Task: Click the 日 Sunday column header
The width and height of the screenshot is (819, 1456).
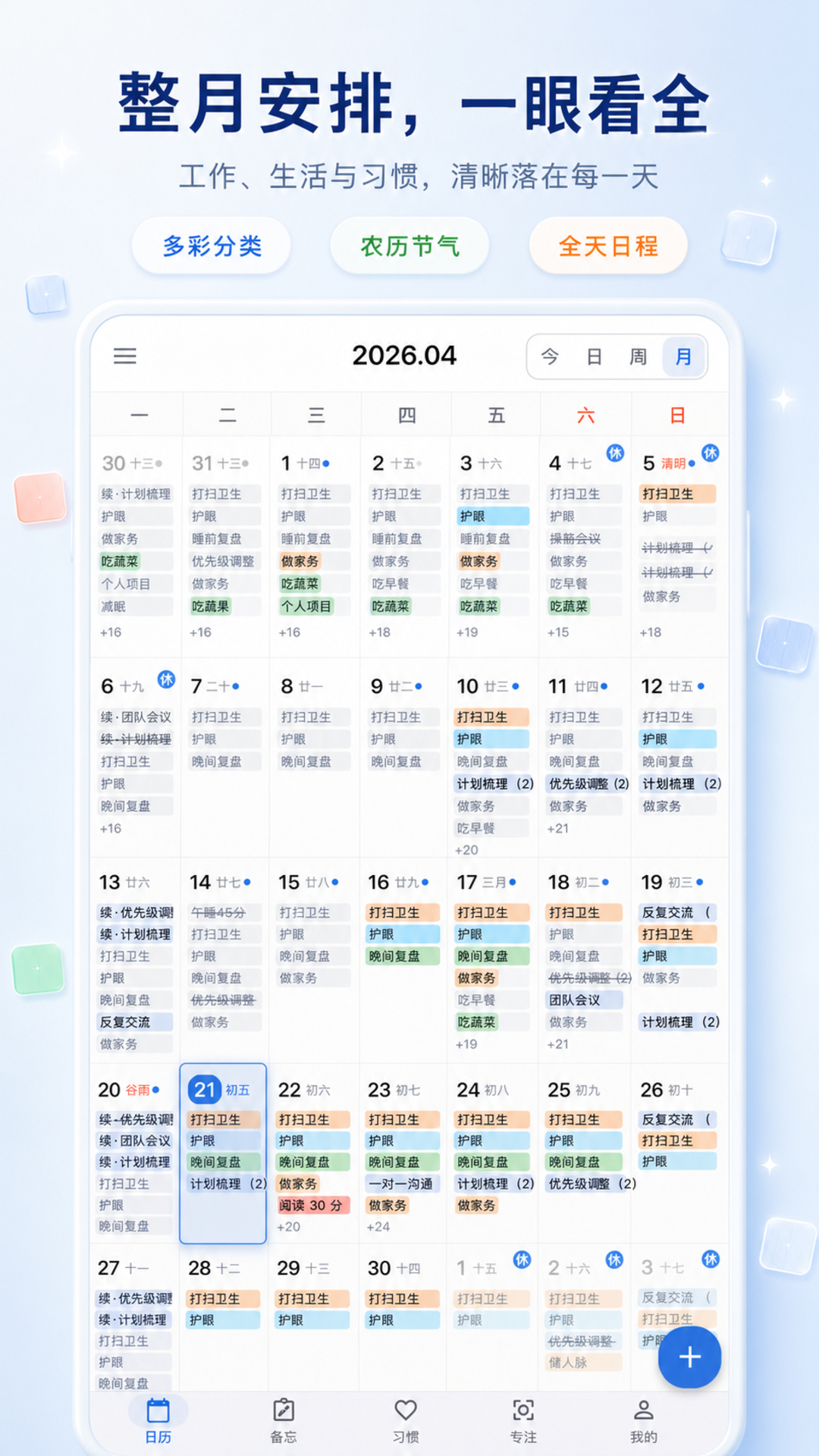Action: (677, 415)
